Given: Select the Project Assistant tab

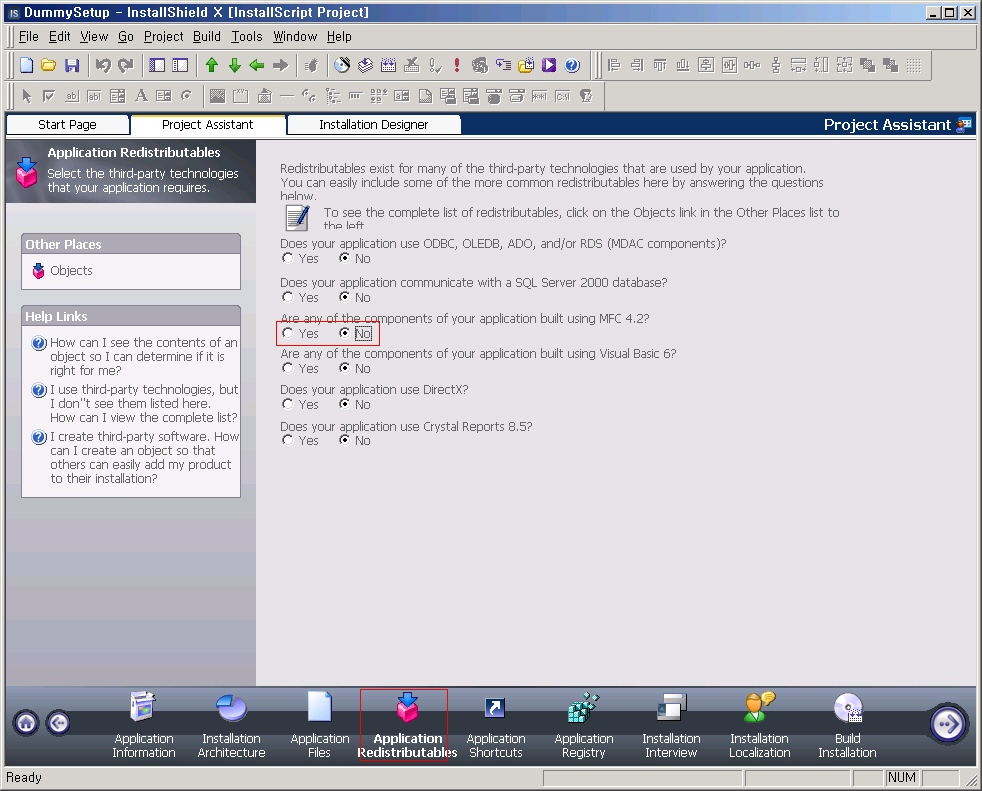Looking at the screenshot, I should click(x=207, y=125).
